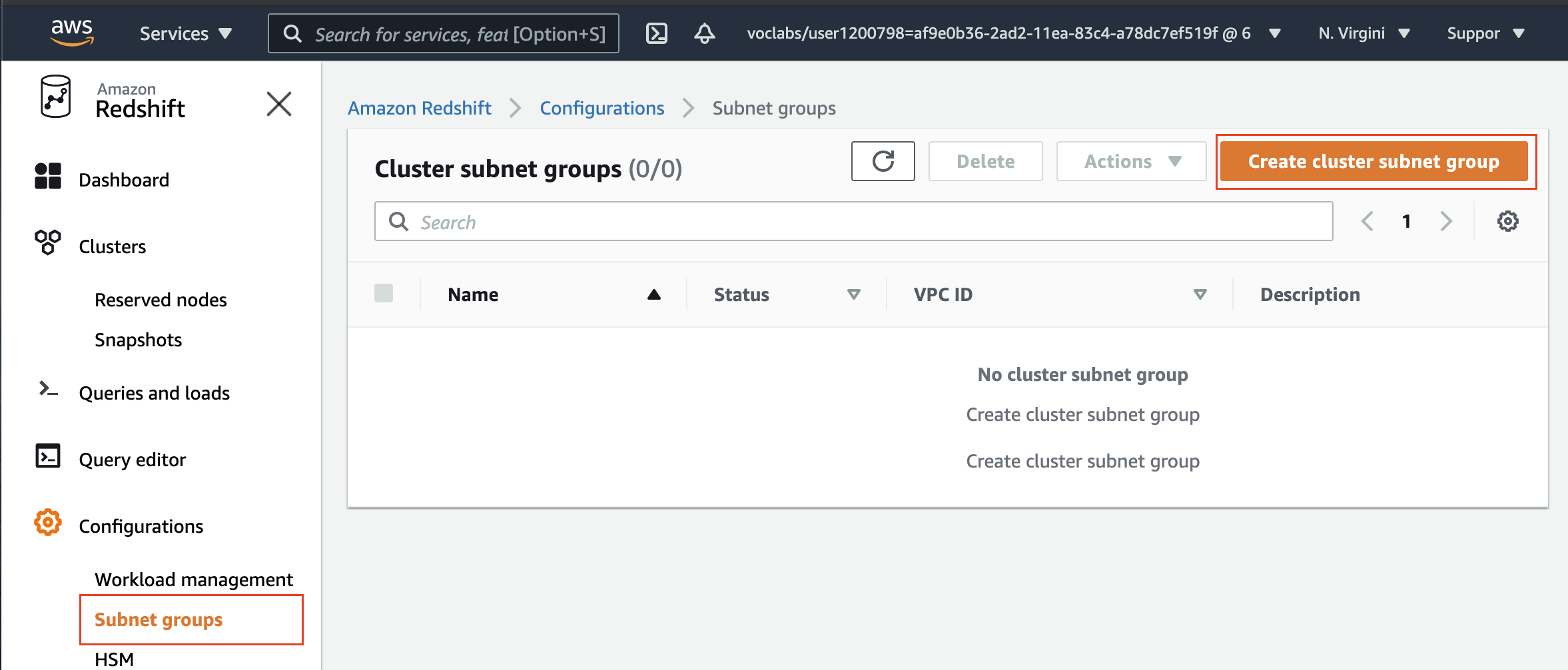Select Snapshots in the sidebar
This screenshot has height=670, width=1568.
pyautogui.click(x=138, y=340)
